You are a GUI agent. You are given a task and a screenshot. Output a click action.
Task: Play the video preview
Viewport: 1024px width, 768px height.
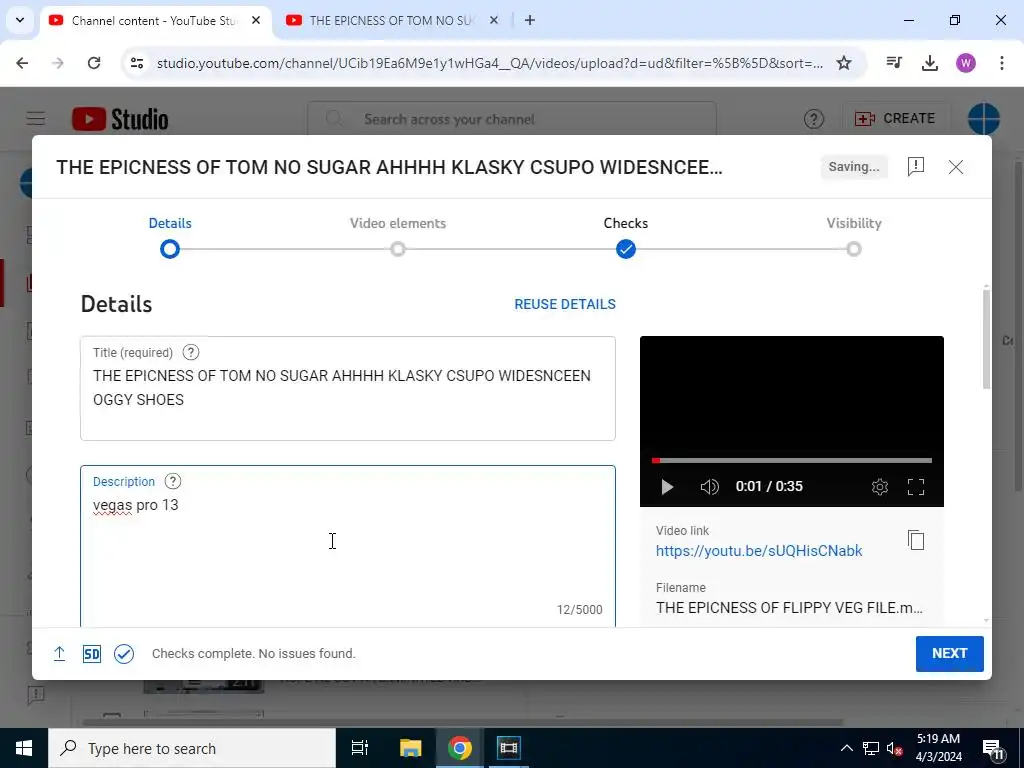(667, 487)
